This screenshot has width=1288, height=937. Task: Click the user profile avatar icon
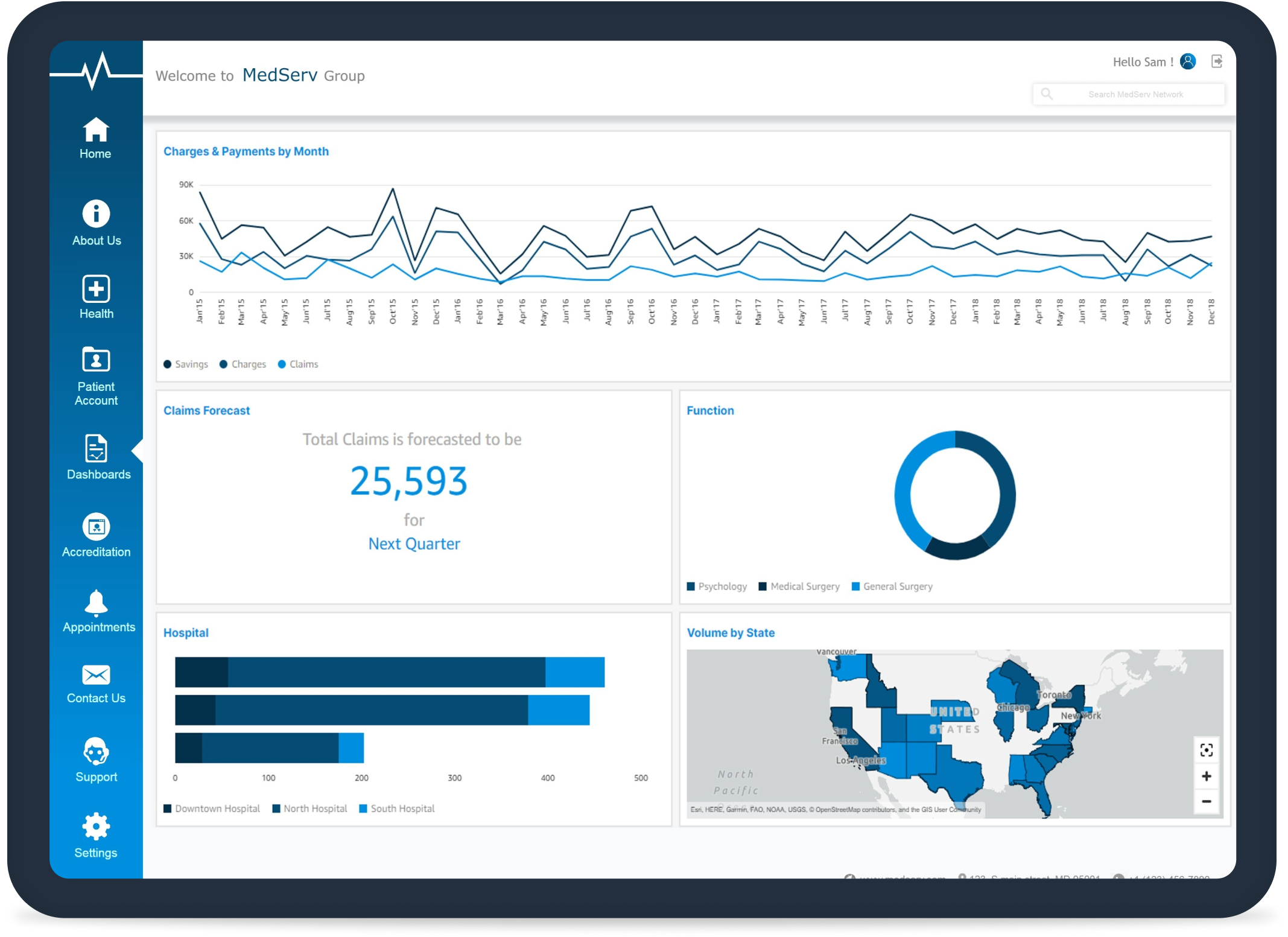[x=1188, y=62]
